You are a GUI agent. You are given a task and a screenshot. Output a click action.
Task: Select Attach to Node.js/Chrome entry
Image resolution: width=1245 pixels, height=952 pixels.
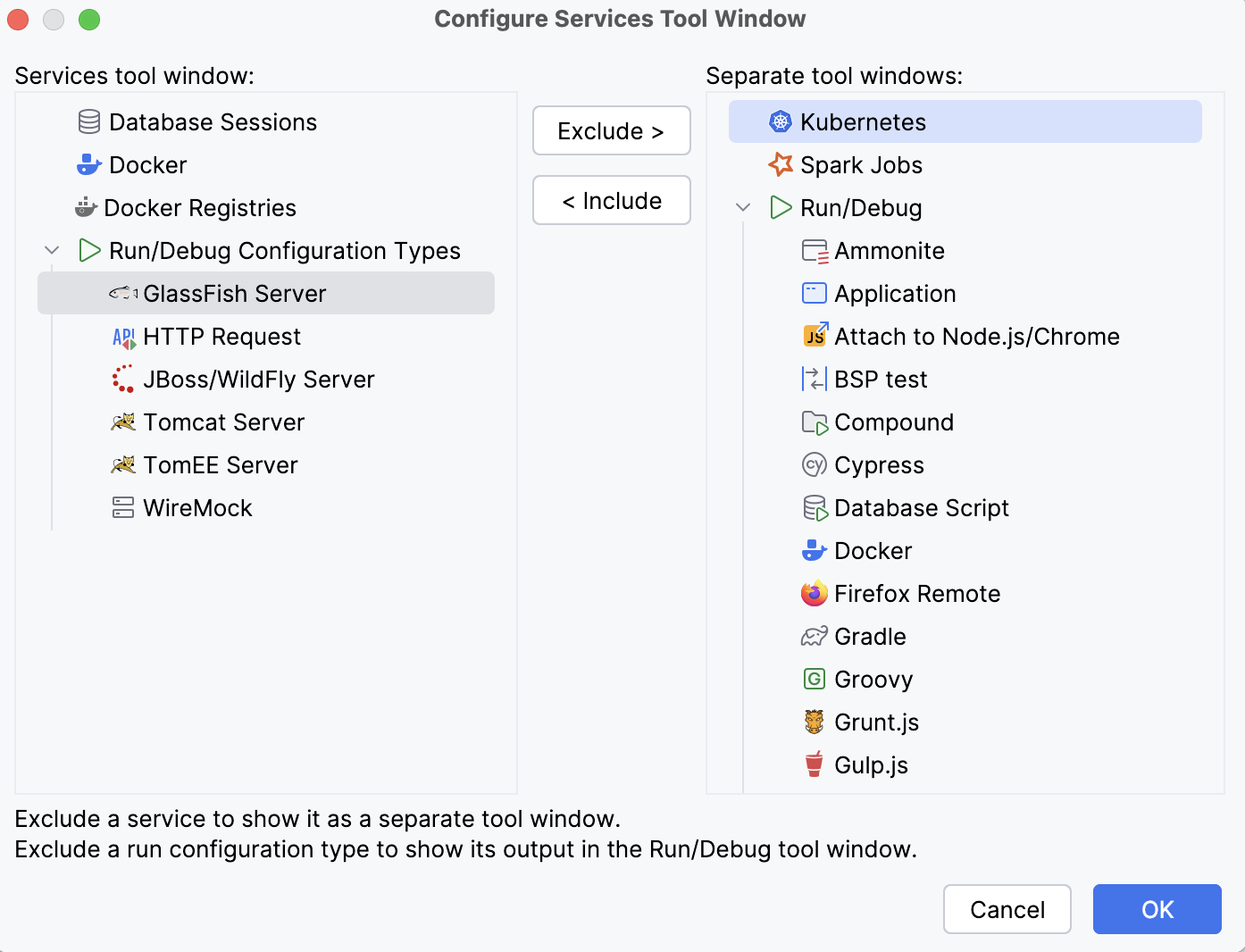[x=976, y=336]
